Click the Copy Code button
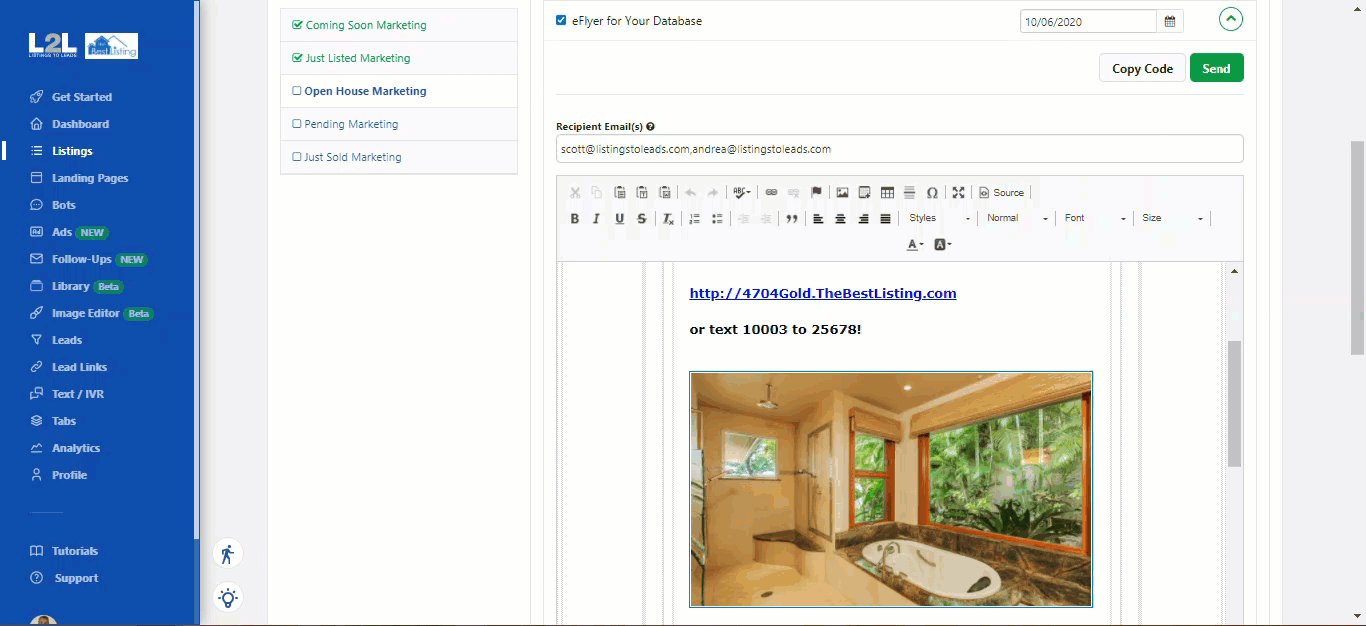 [1142, 68]
